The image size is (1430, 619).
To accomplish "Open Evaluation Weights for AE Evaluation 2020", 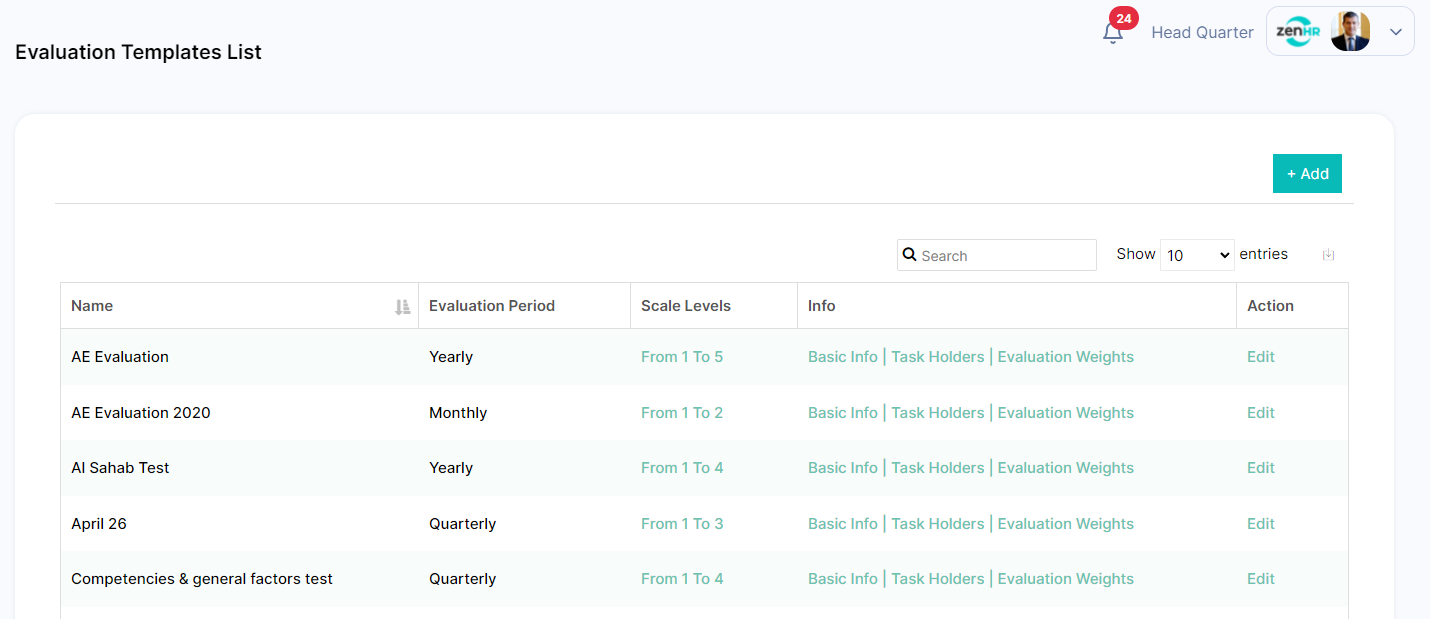I will pos(1066,413).
